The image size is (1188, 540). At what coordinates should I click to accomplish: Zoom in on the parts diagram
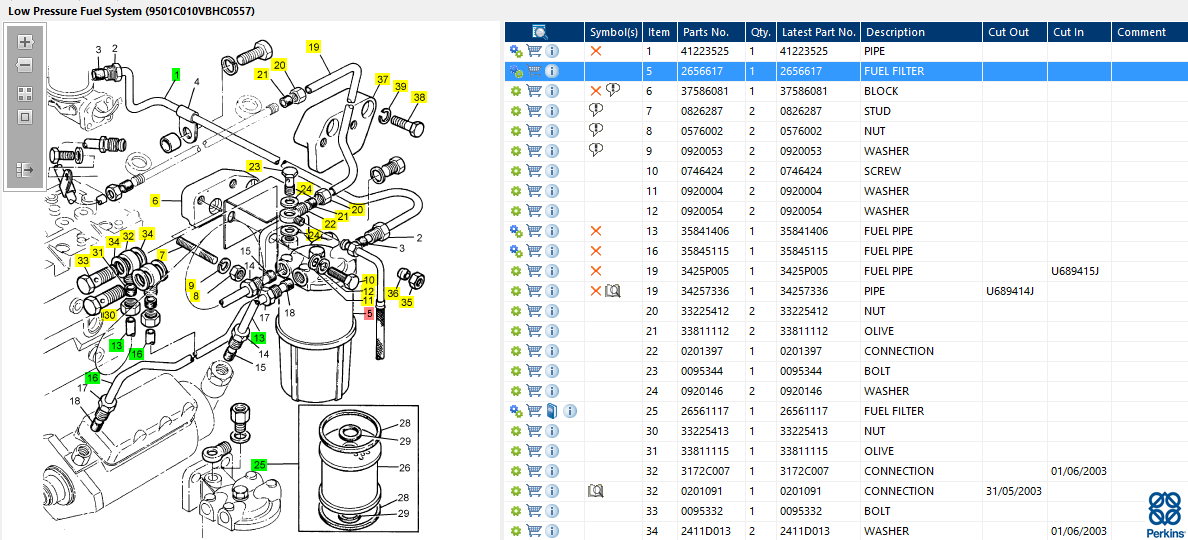point(26,42)
